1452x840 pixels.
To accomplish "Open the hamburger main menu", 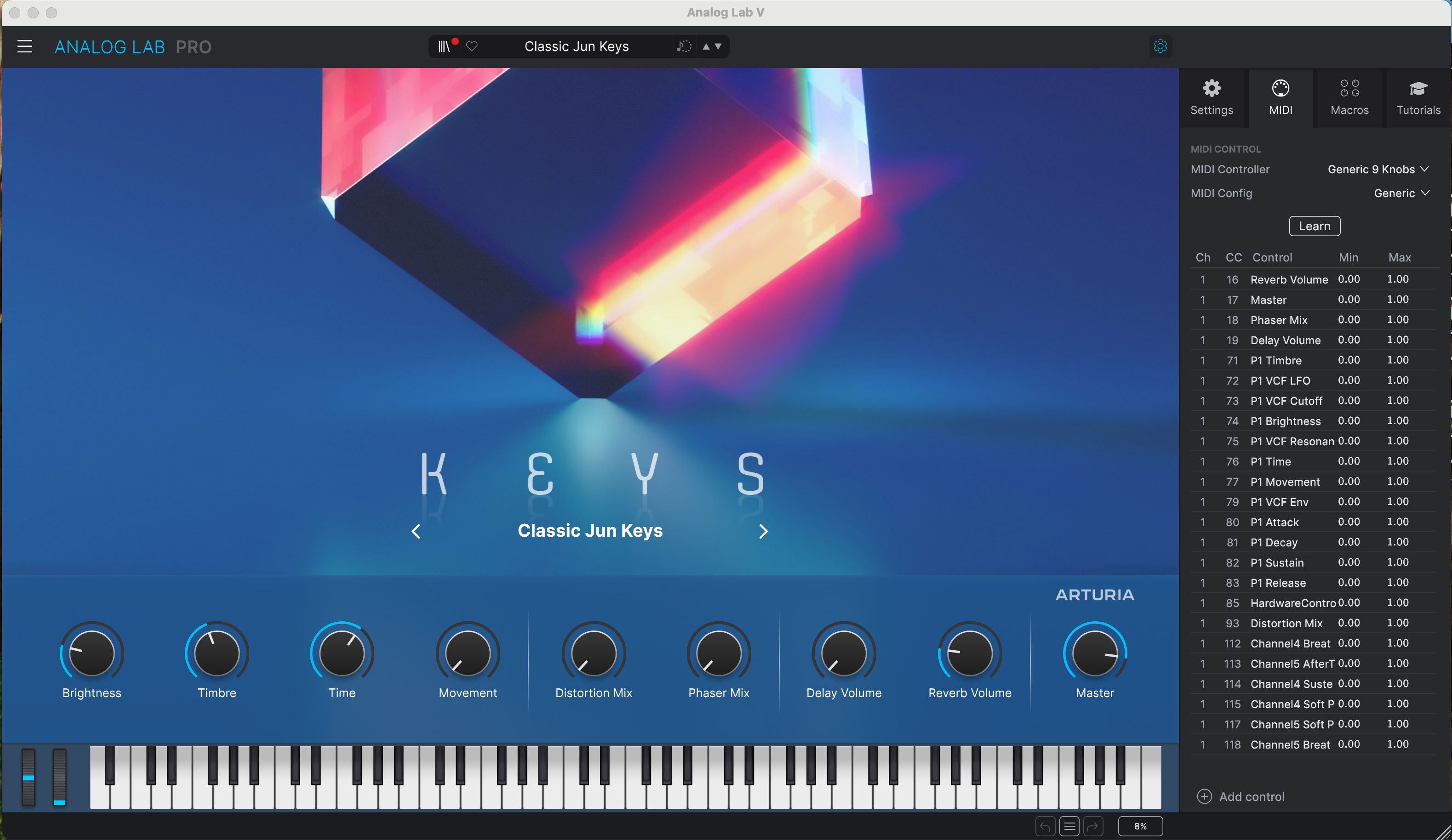I will tap(25, 46).
